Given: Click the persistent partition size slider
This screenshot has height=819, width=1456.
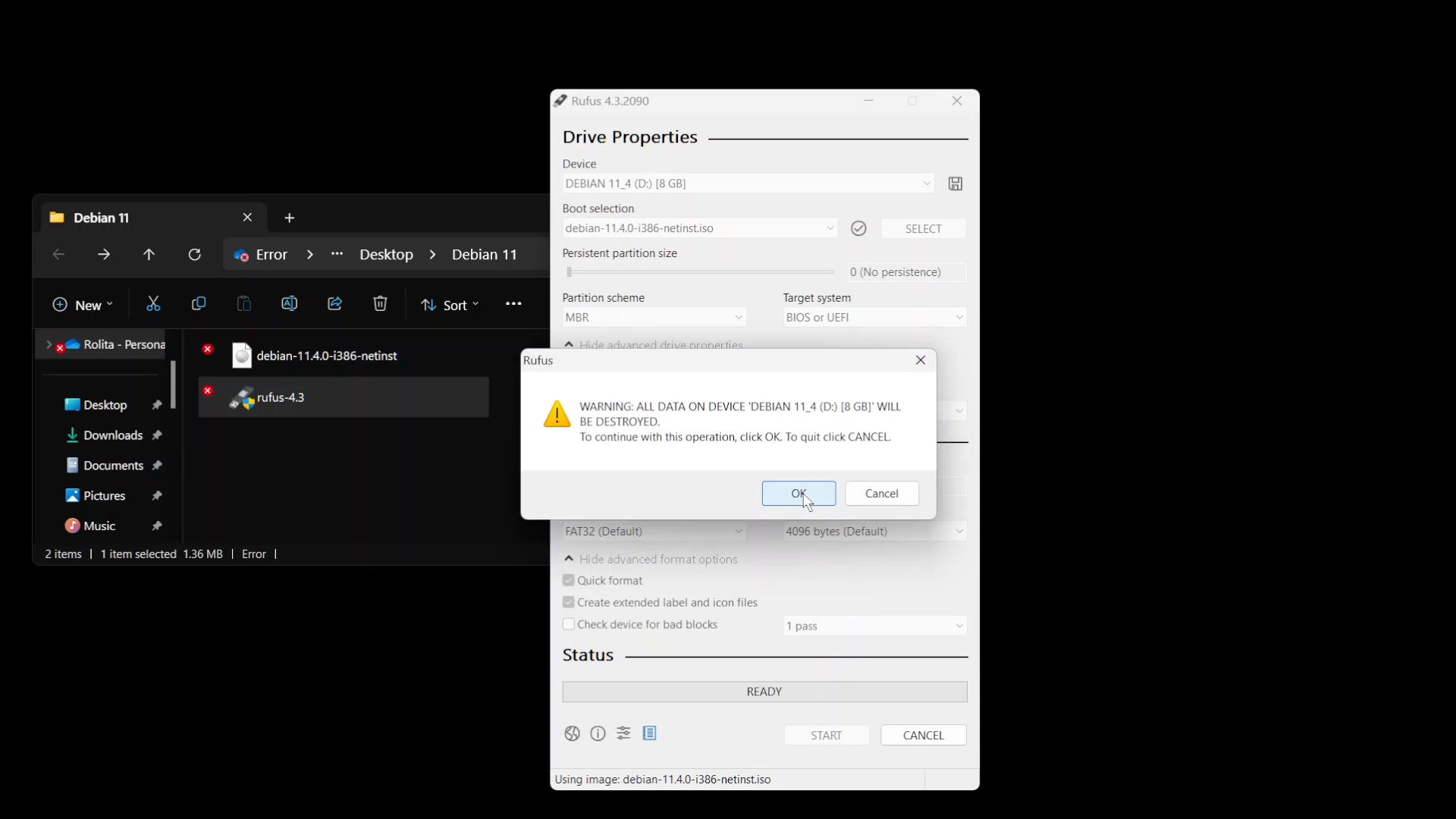Looking at the screenshot, I should 700,272.
